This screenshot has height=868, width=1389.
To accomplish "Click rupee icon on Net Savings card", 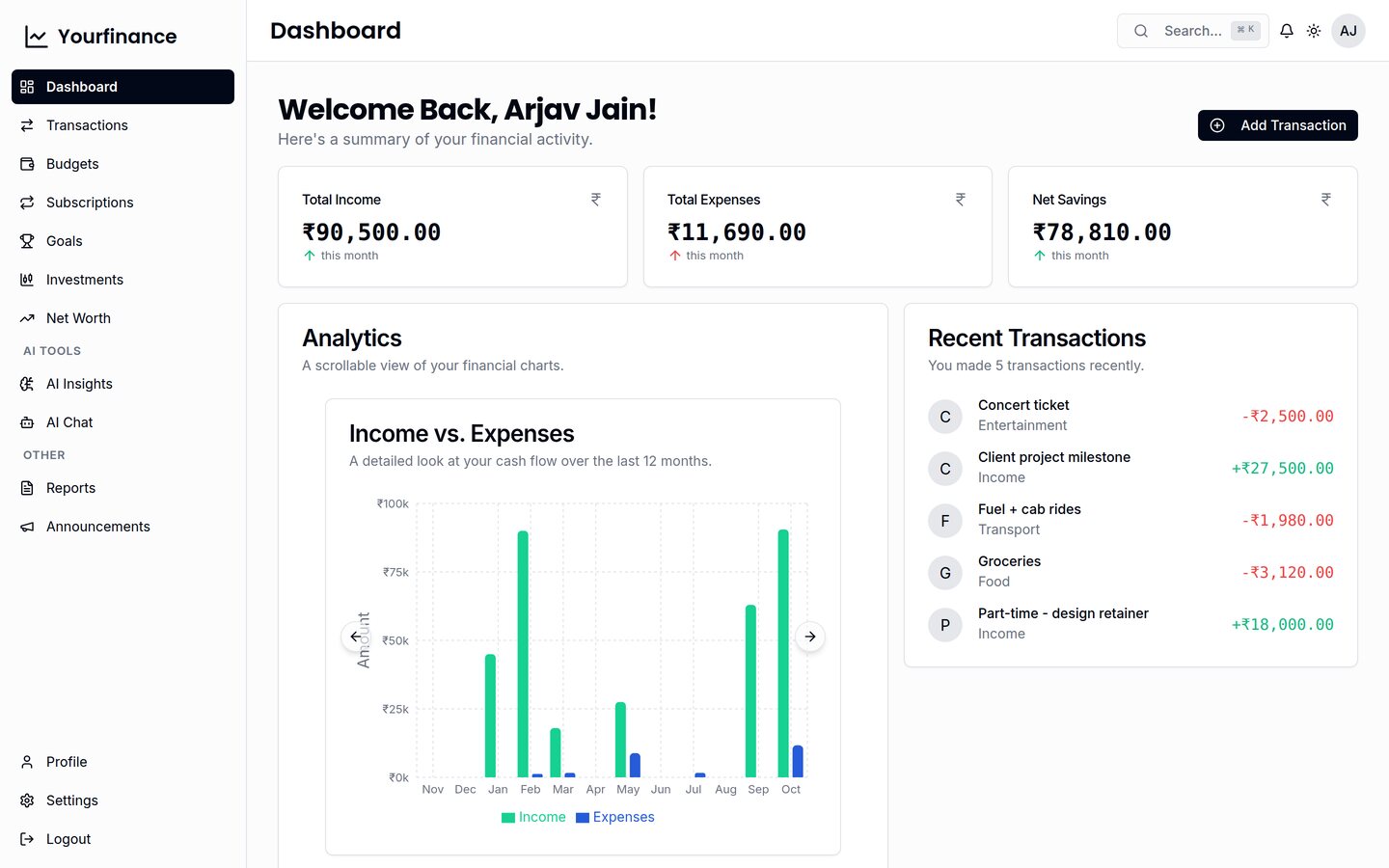I will pyautogui.click(x=1326, y=200).
